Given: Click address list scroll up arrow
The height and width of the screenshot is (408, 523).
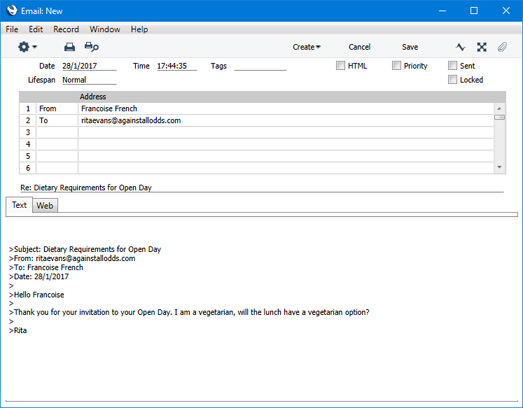Looking at the screenshot, I should click(499, 108).
